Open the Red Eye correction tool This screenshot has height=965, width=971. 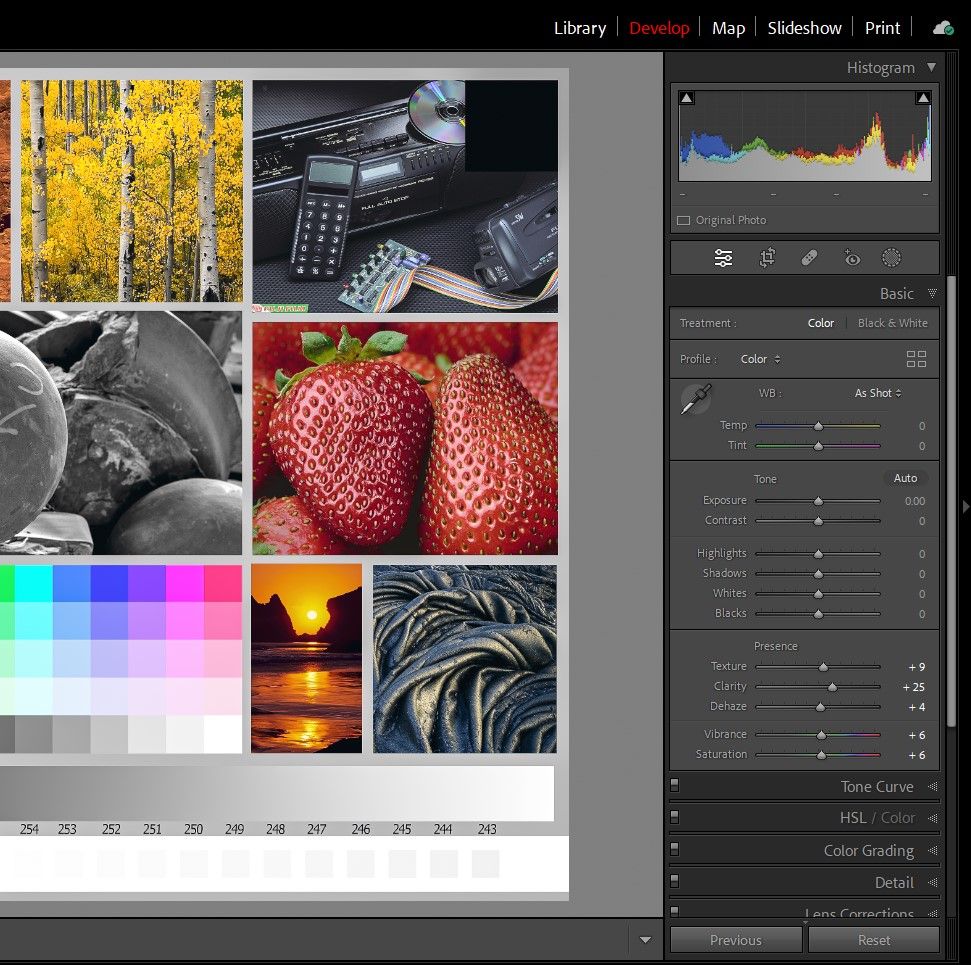click(x=851, y=258)
